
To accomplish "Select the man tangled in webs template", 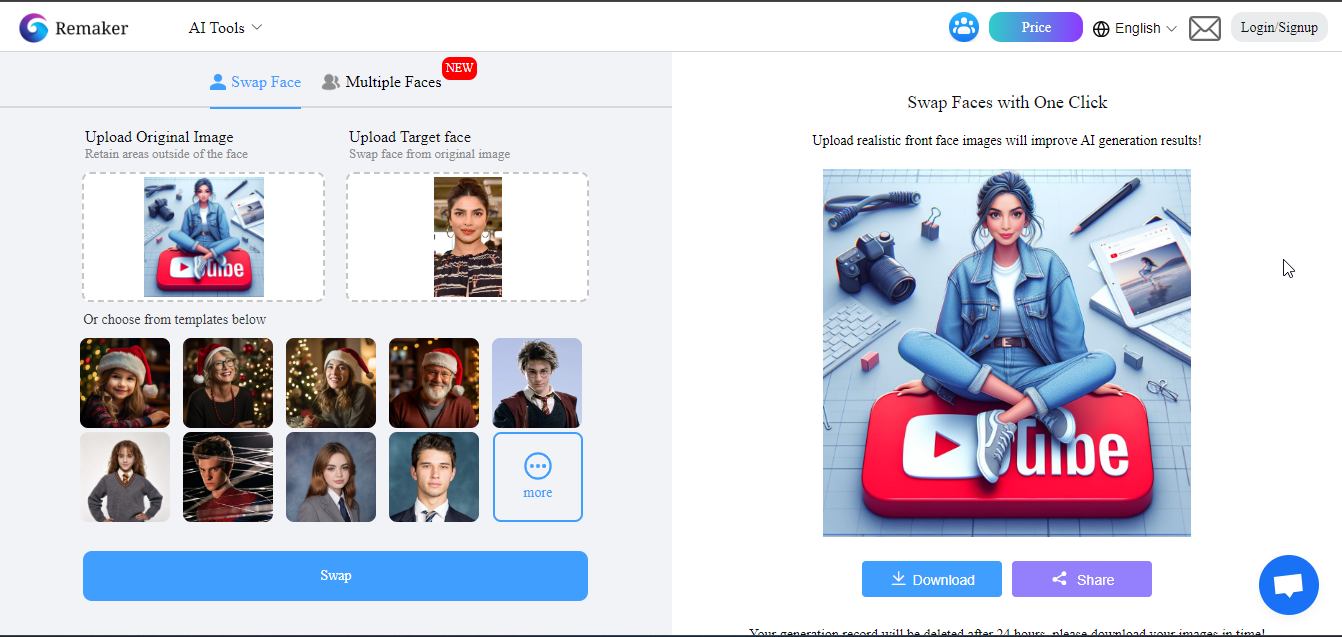I will coord(228,477).
